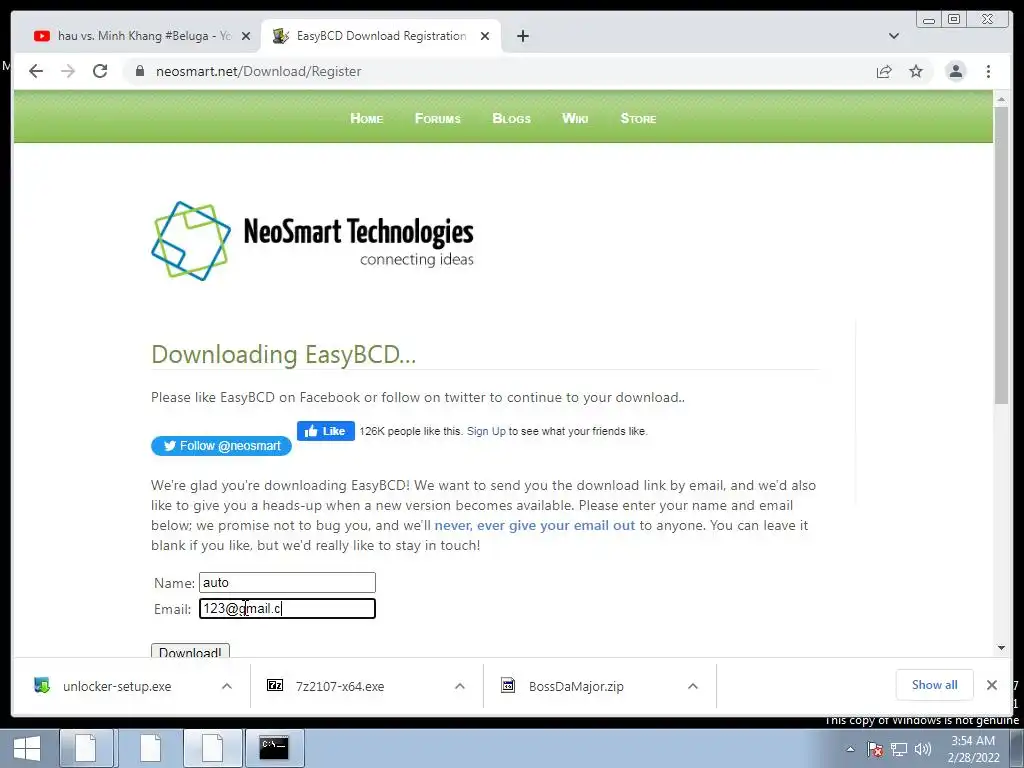Share this page icon in address bar
Image resolution: width=1024 pixels, height=768 pixels.
point(884,72)
